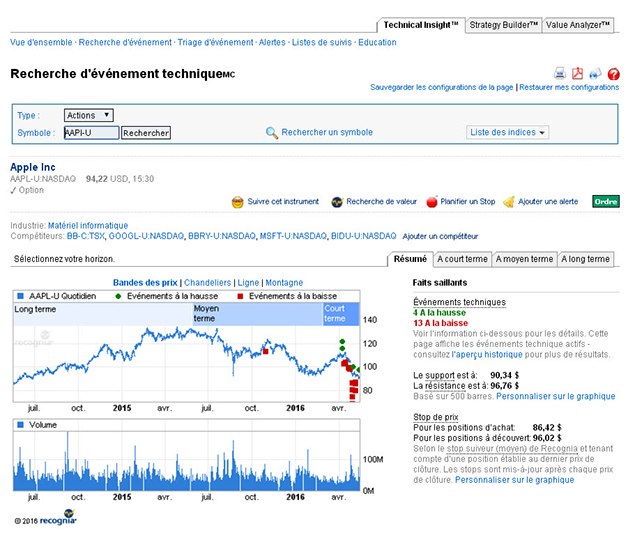Screen dimensions: 635x533
Task: Switch to Value Analyzer tab
Action: 578,25
